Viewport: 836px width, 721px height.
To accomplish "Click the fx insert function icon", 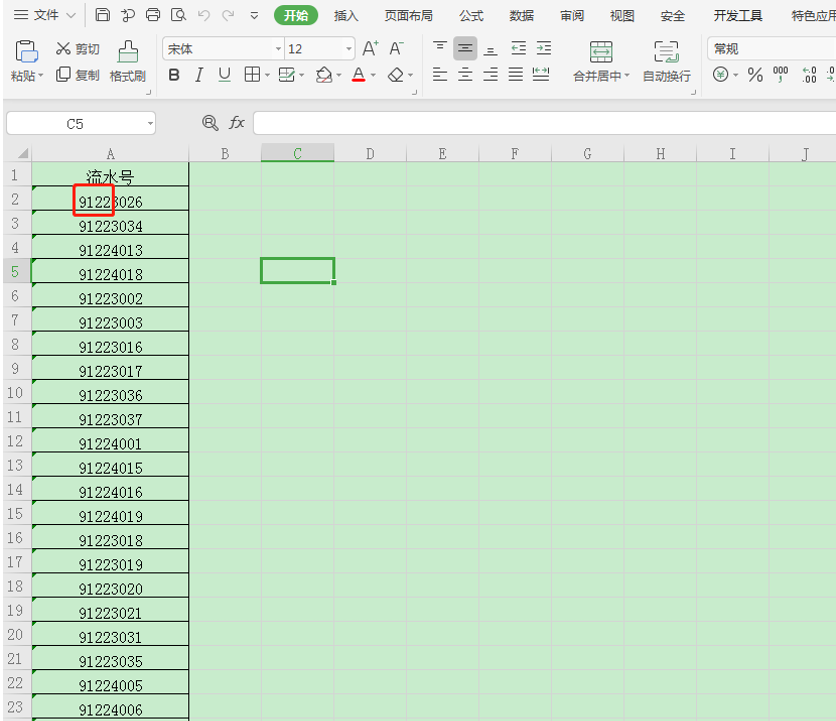I will pyautogui.click(x=236, y=123).
